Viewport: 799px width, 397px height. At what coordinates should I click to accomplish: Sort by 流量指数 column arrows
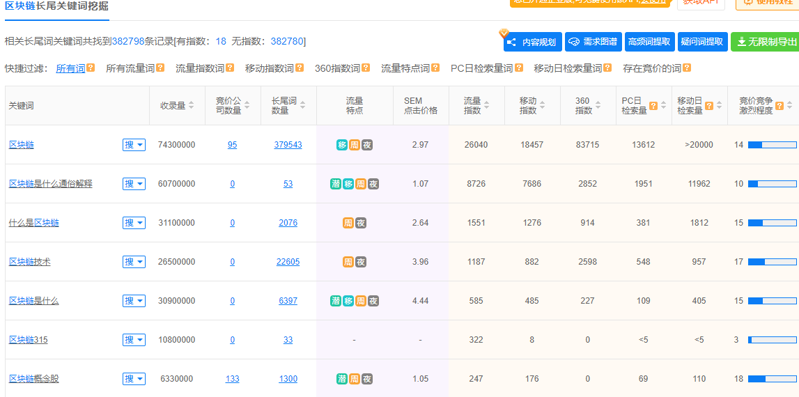487,105
